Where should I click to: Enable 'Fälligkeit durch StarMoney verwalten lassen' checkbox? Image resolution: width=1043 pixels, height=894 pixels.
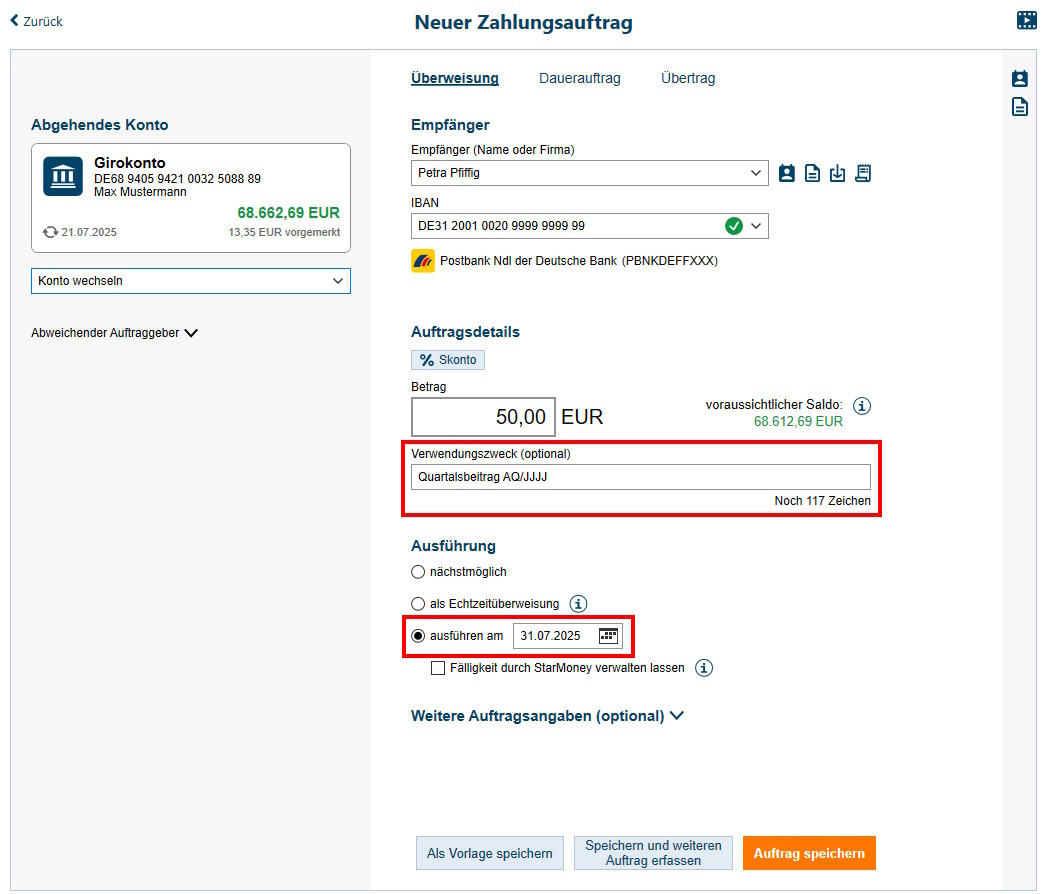(438, 668)
